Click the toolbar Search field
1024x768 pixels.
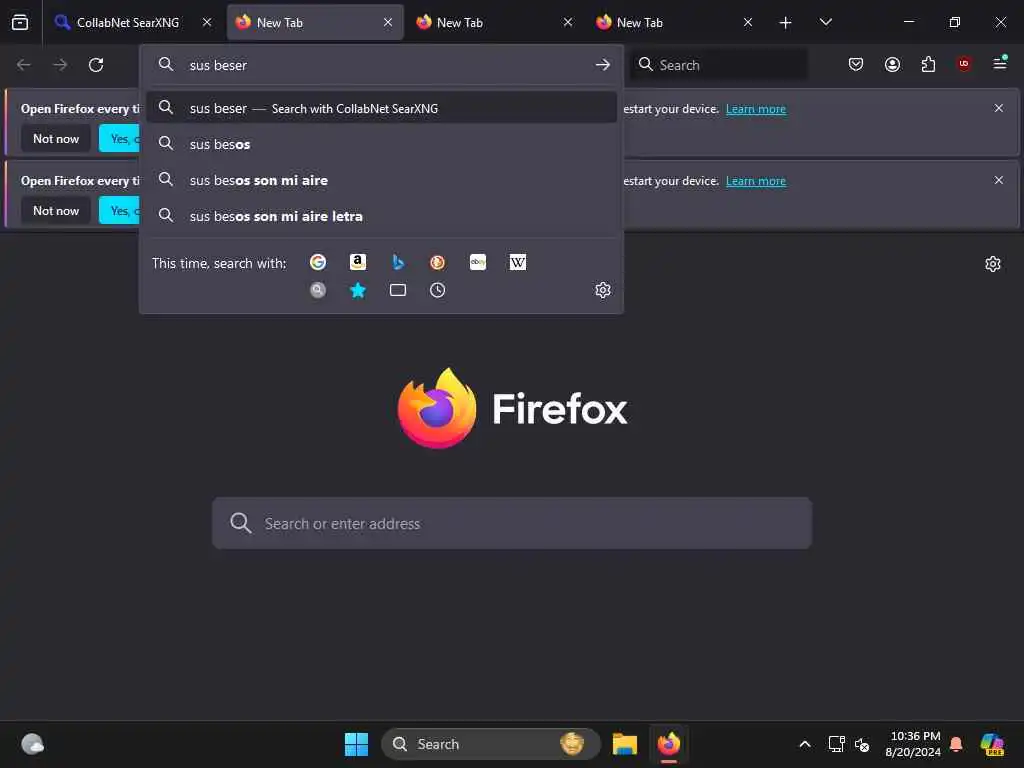tap(718, 65)
